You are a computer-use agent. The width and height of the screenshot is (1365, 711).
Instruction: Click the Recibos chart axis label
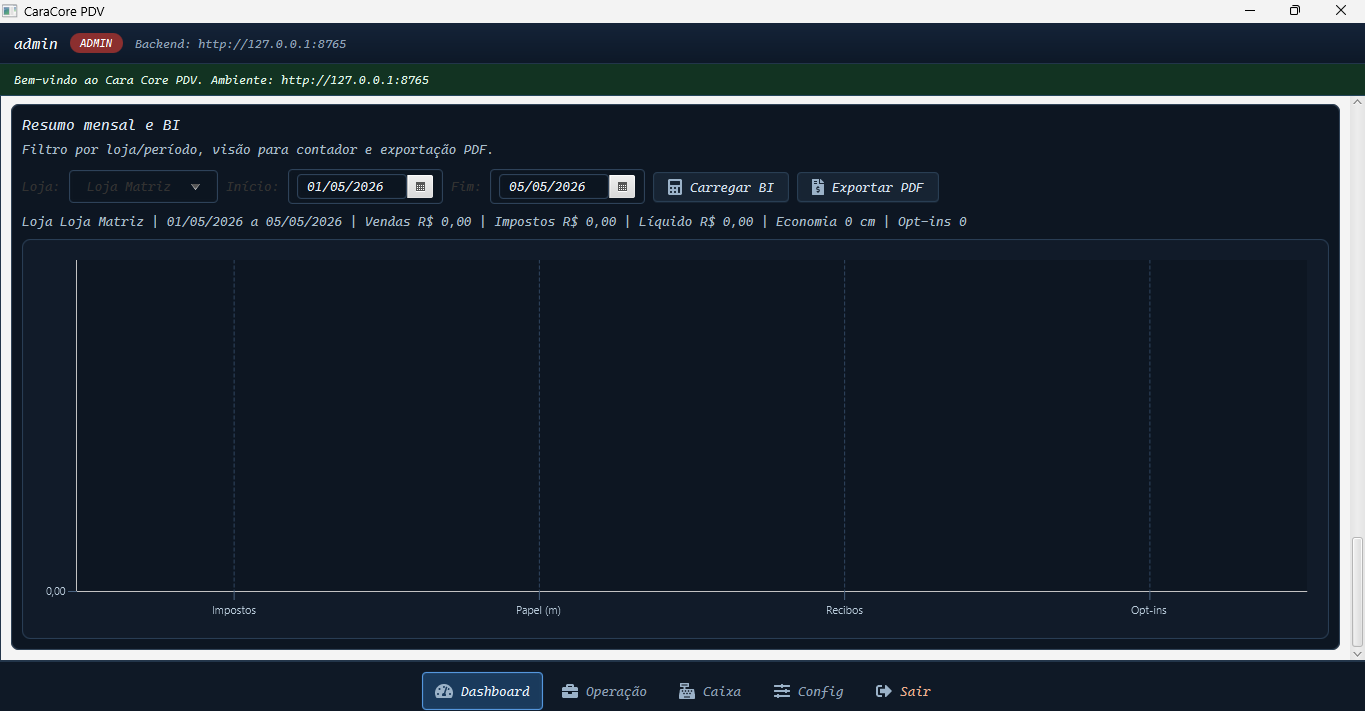click(844, 610)
